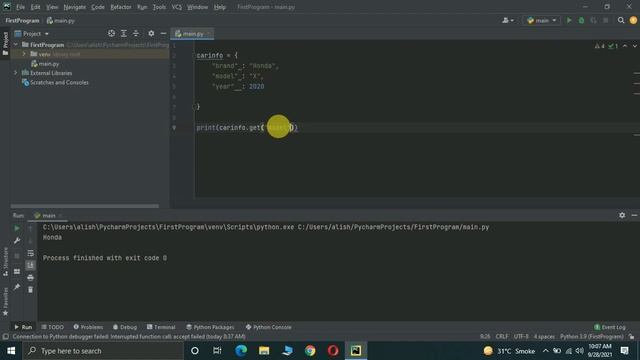
Task: Open the TODO tool window
Action: coord(53,327)
